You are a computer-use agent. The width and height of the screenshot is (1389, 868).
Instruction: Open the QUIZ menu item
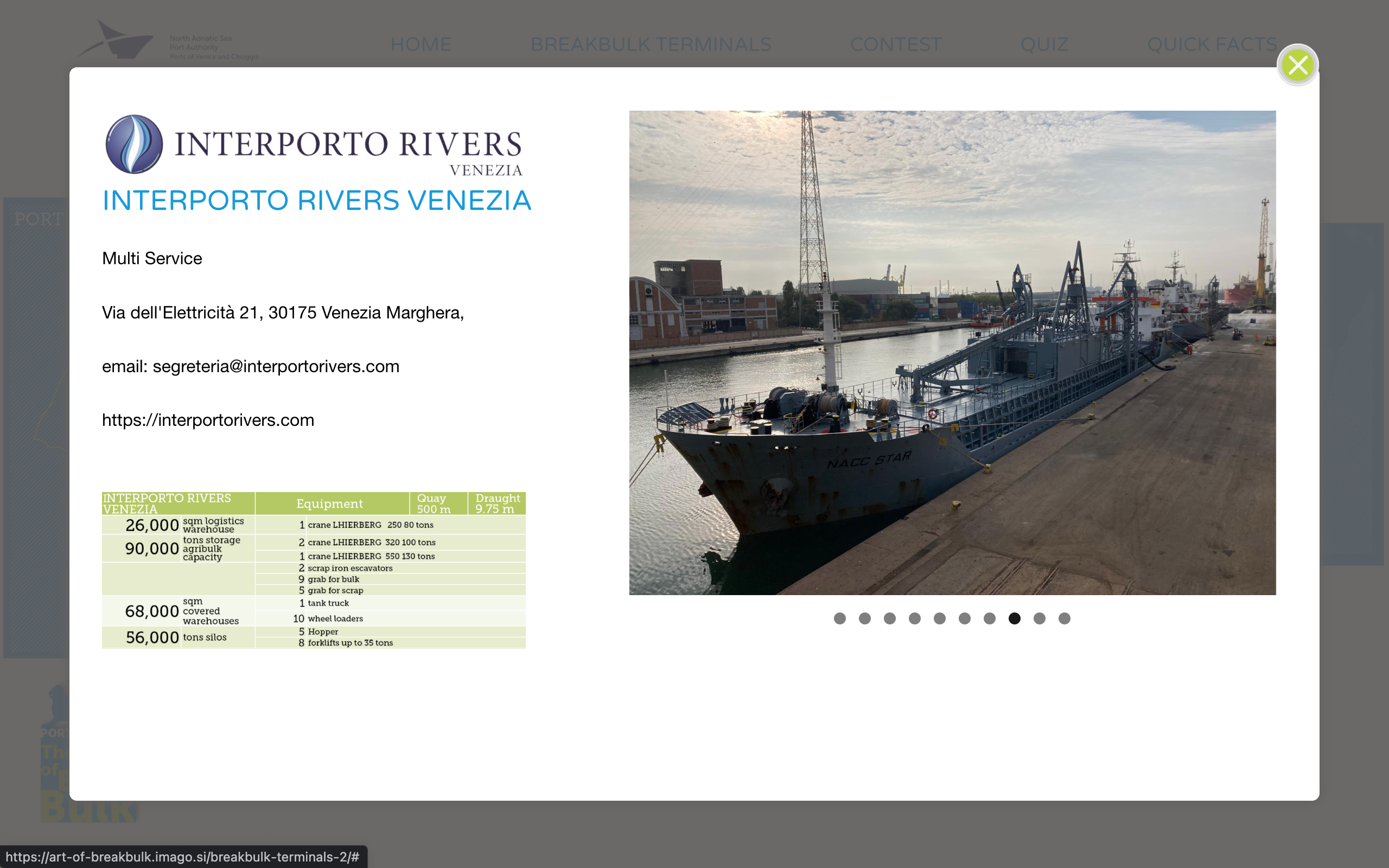(x=1044, y=44)
